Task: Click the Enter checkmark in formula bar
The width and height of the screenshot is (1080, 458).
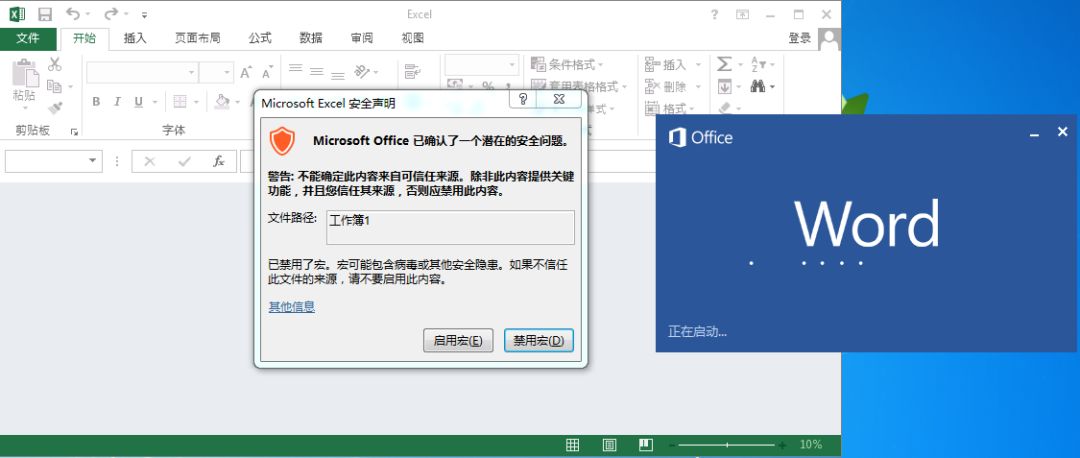Action: coord(184,161)
